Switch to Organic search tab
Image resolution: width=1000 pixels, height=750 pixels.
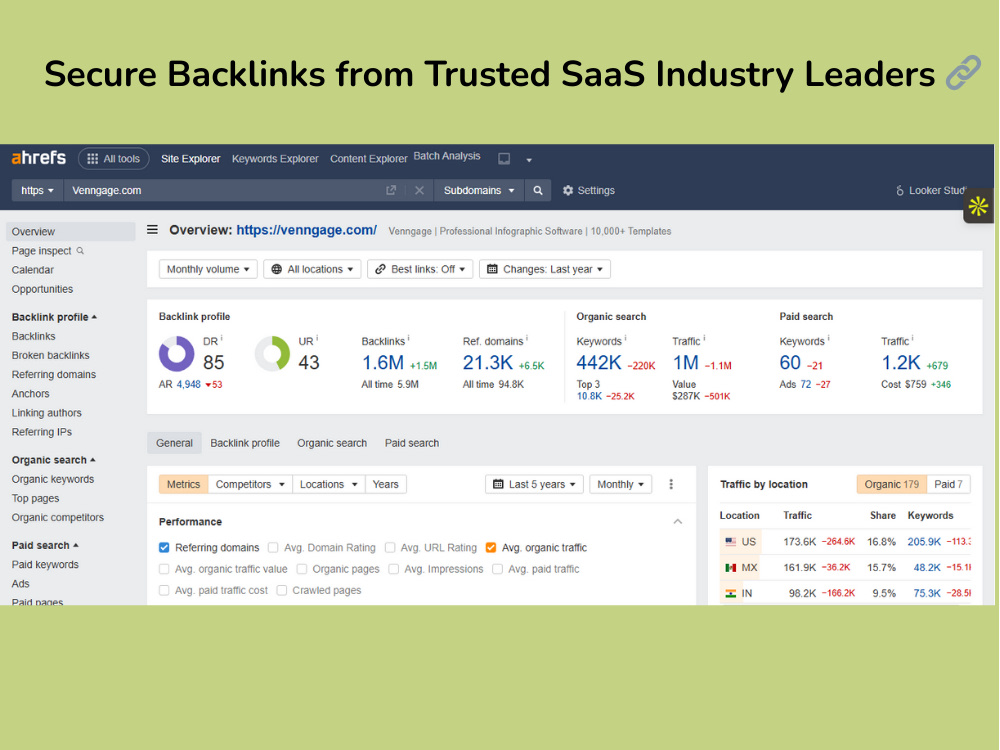[x=332, y=443]
